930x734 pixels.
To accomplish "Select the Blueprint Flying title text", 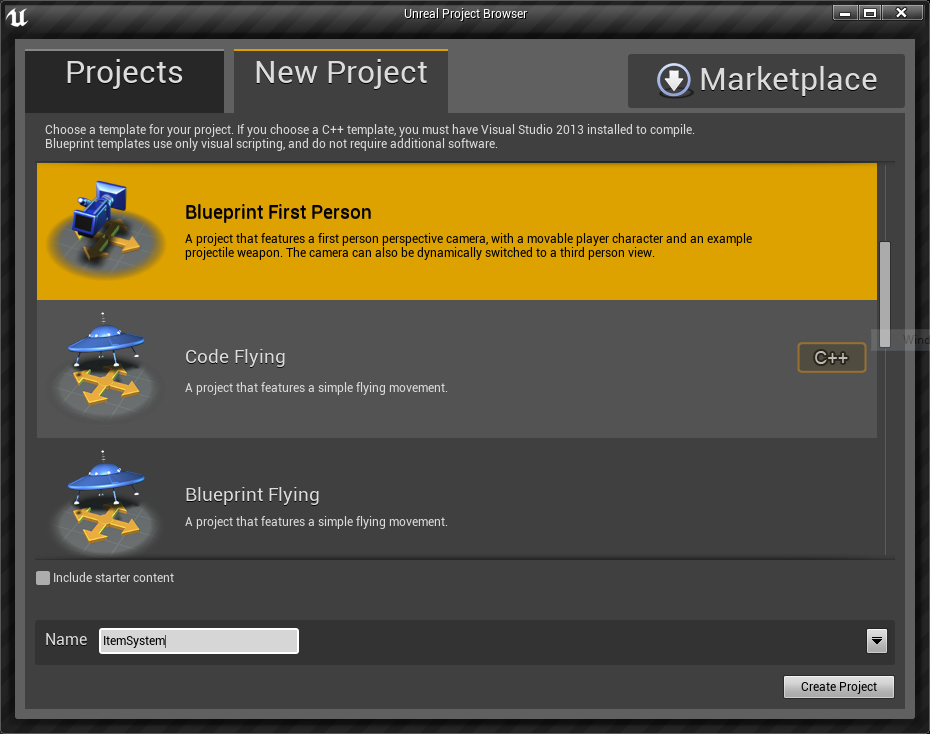I will tap(252, 494).
